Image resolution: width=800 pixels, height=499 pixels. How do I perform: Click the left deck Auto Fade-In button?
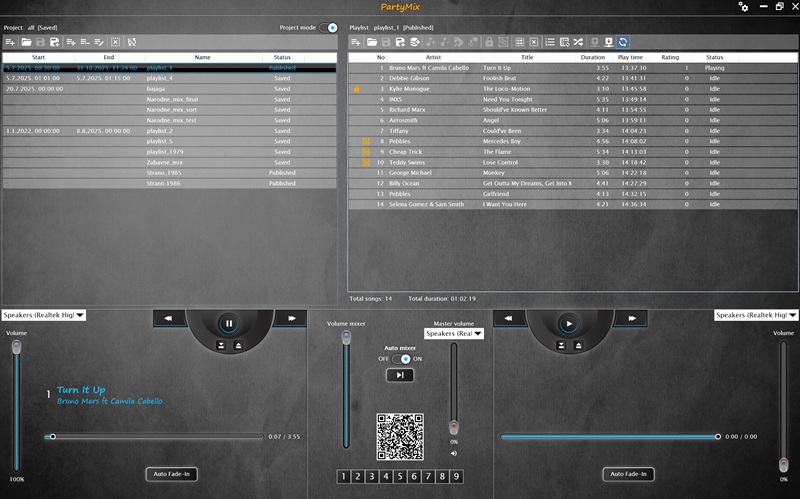tap(172, 473)
